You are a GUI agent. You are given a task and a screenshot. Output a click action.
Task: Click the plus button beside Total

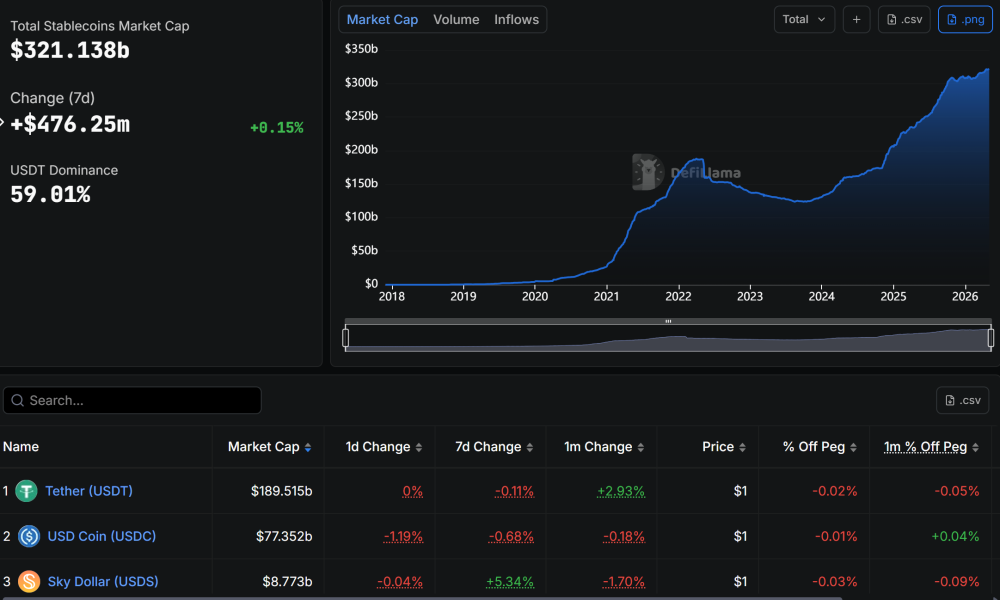[x=857, y=20]
